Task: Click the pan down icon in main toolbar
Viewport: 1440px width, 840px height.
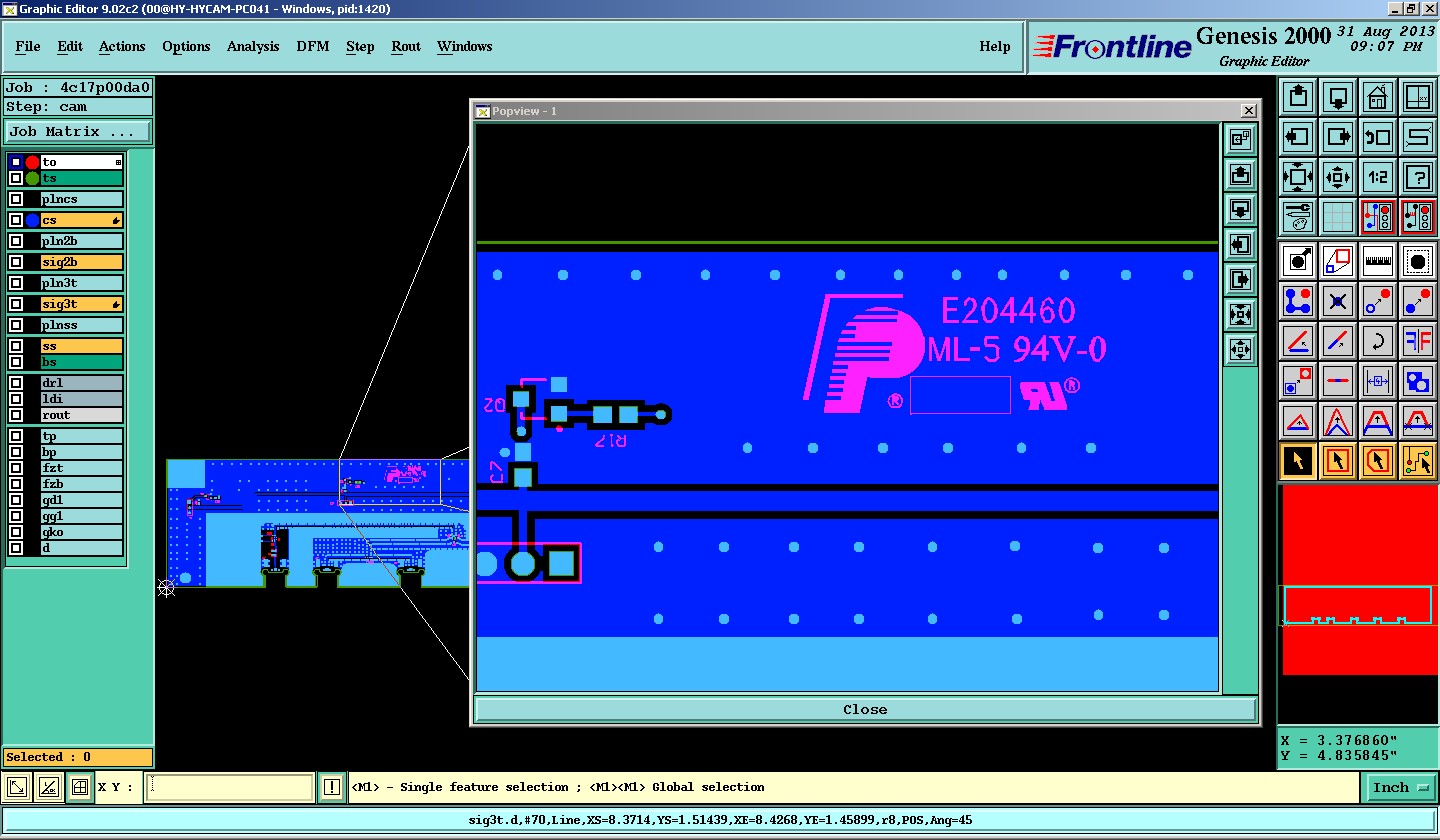Action: [1338, 98]
